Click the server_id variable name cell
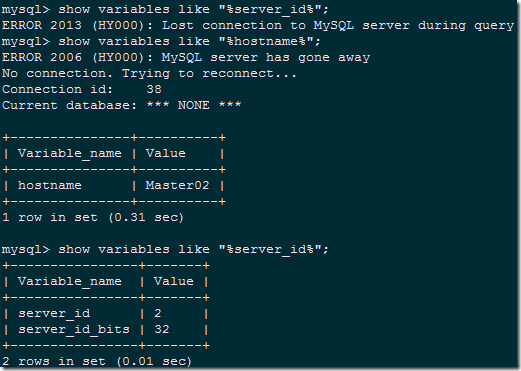This screenshot has height=371, width=521. [54, 314]
